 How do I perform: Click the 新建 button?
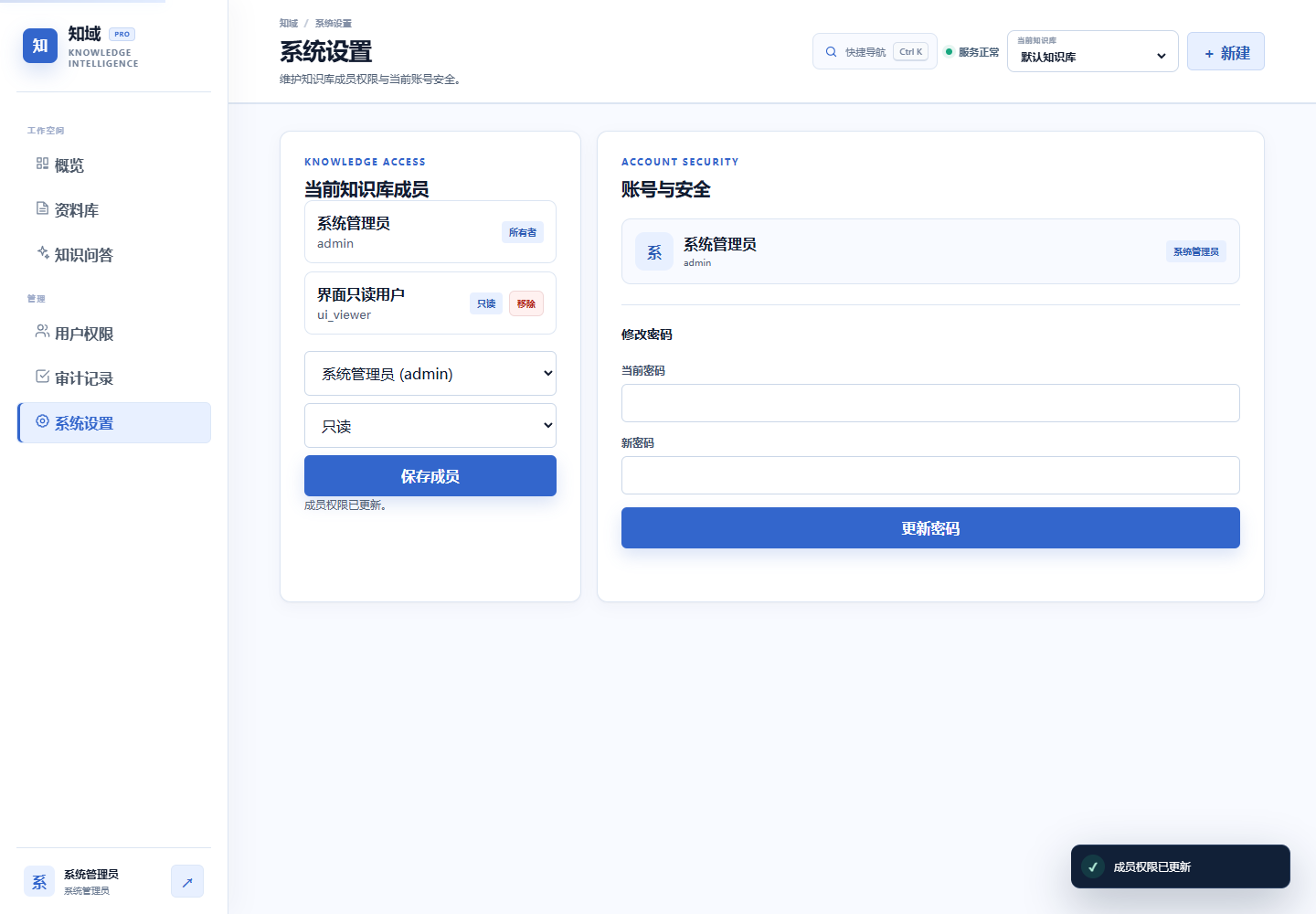1226,51
